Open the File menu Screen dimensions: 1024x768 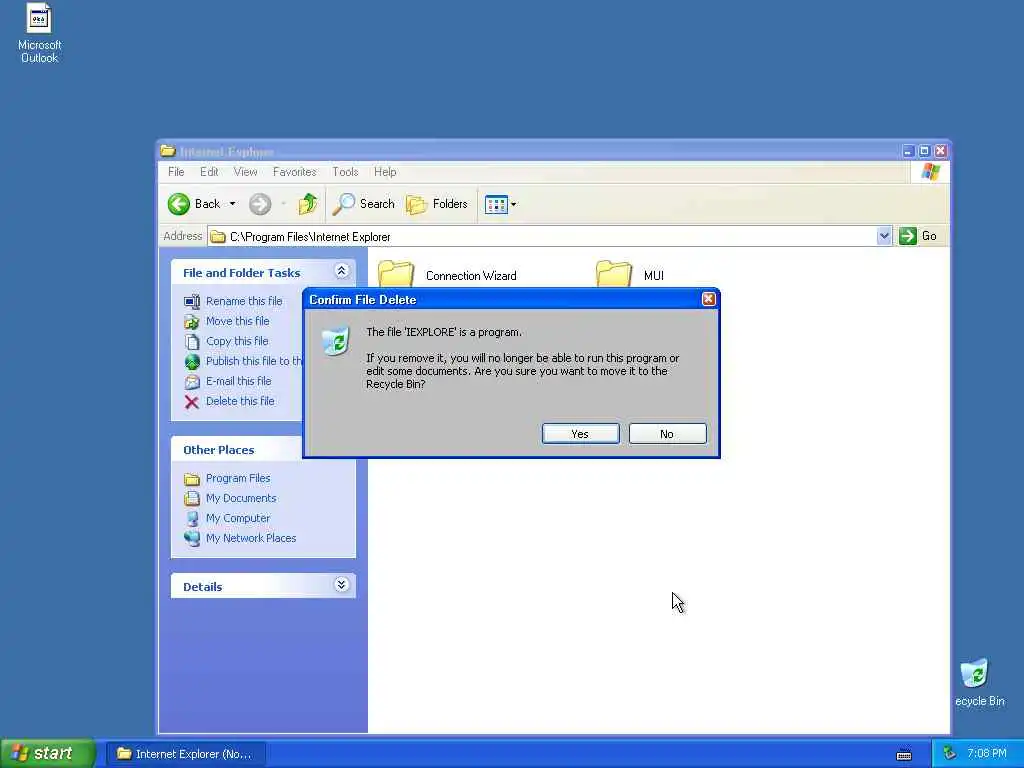point(176,172)
